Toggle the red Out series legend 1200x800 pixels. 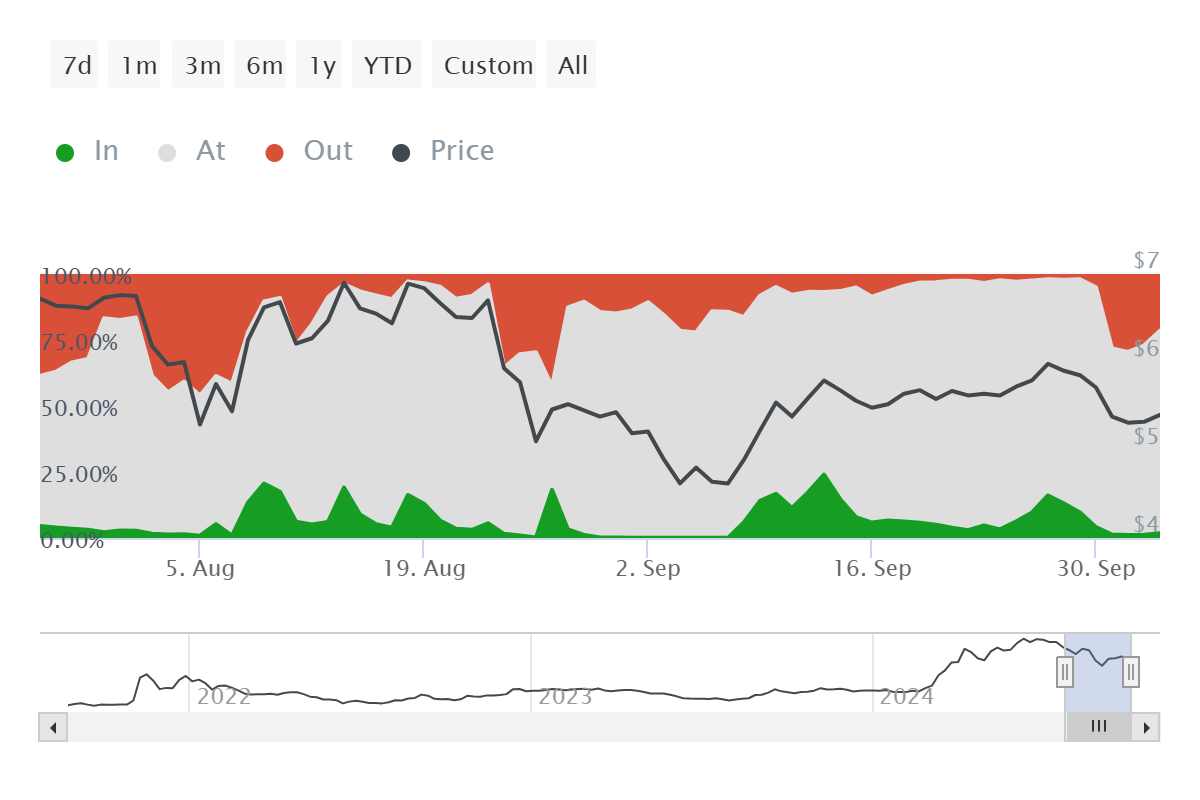pos(309,151)
